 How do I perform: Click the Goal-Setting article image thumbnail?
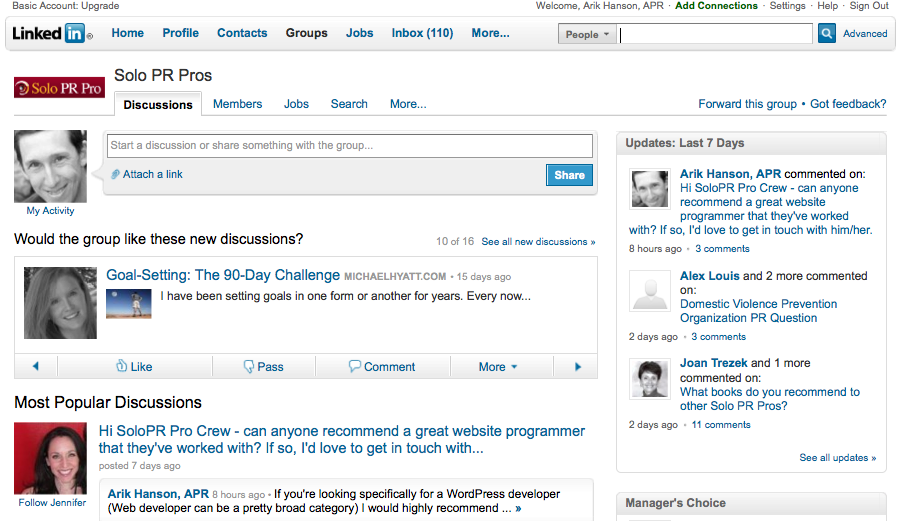coord(129,303)
